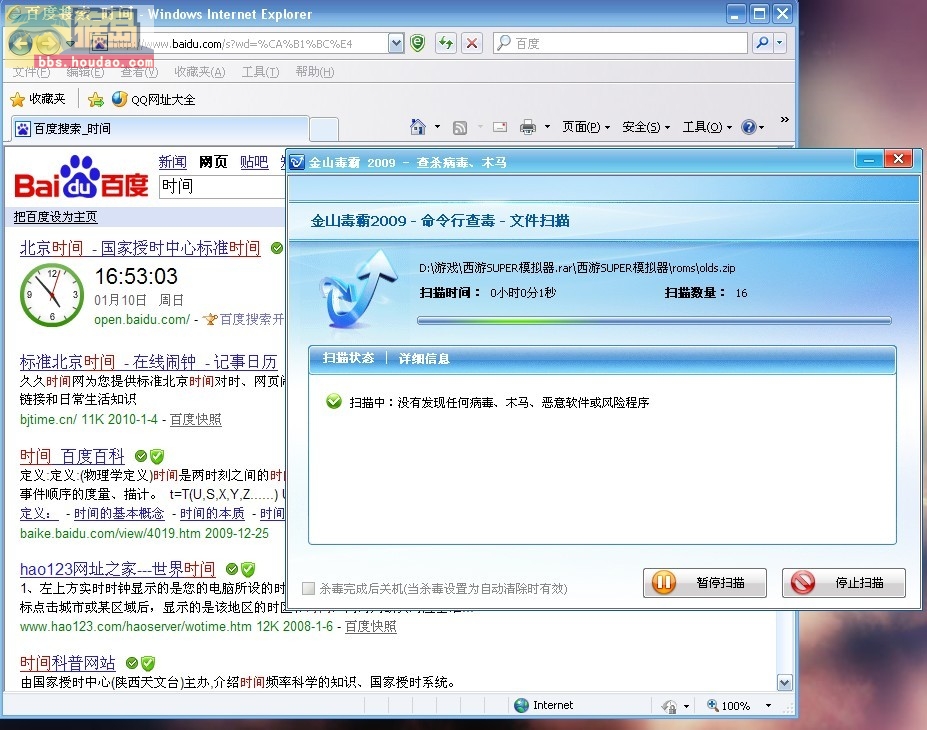Open the 收藏夹(A) menu
Image resolution: width=927 pixels, height=730 pixels.
(200, 72)
